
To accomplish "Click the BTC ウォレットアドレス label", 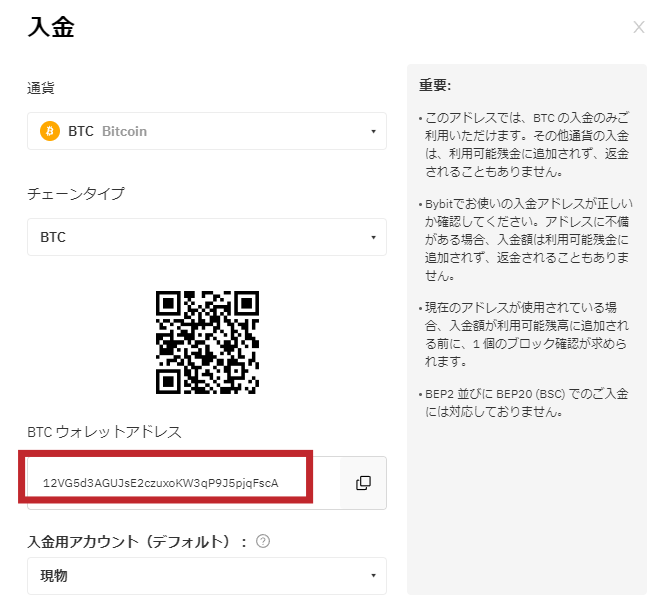I will pyautogui.click(x=105, y=432).
